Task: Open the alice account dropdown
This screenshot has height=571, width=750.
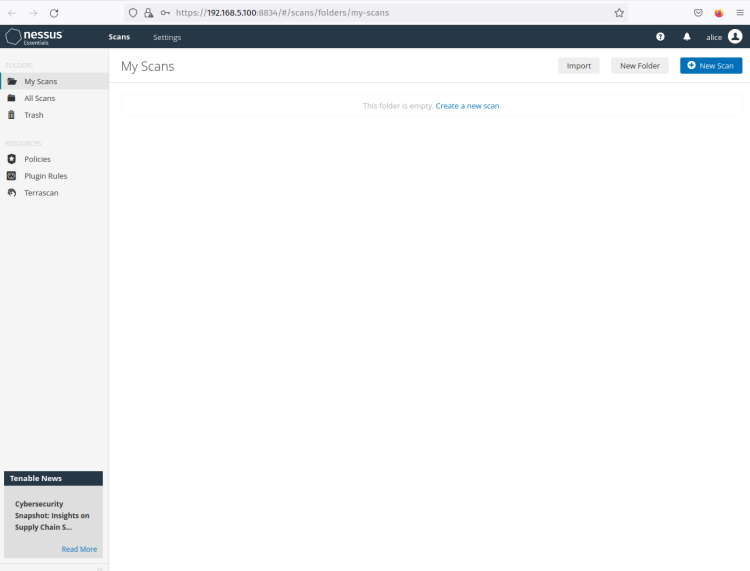Action: [714, 37]
